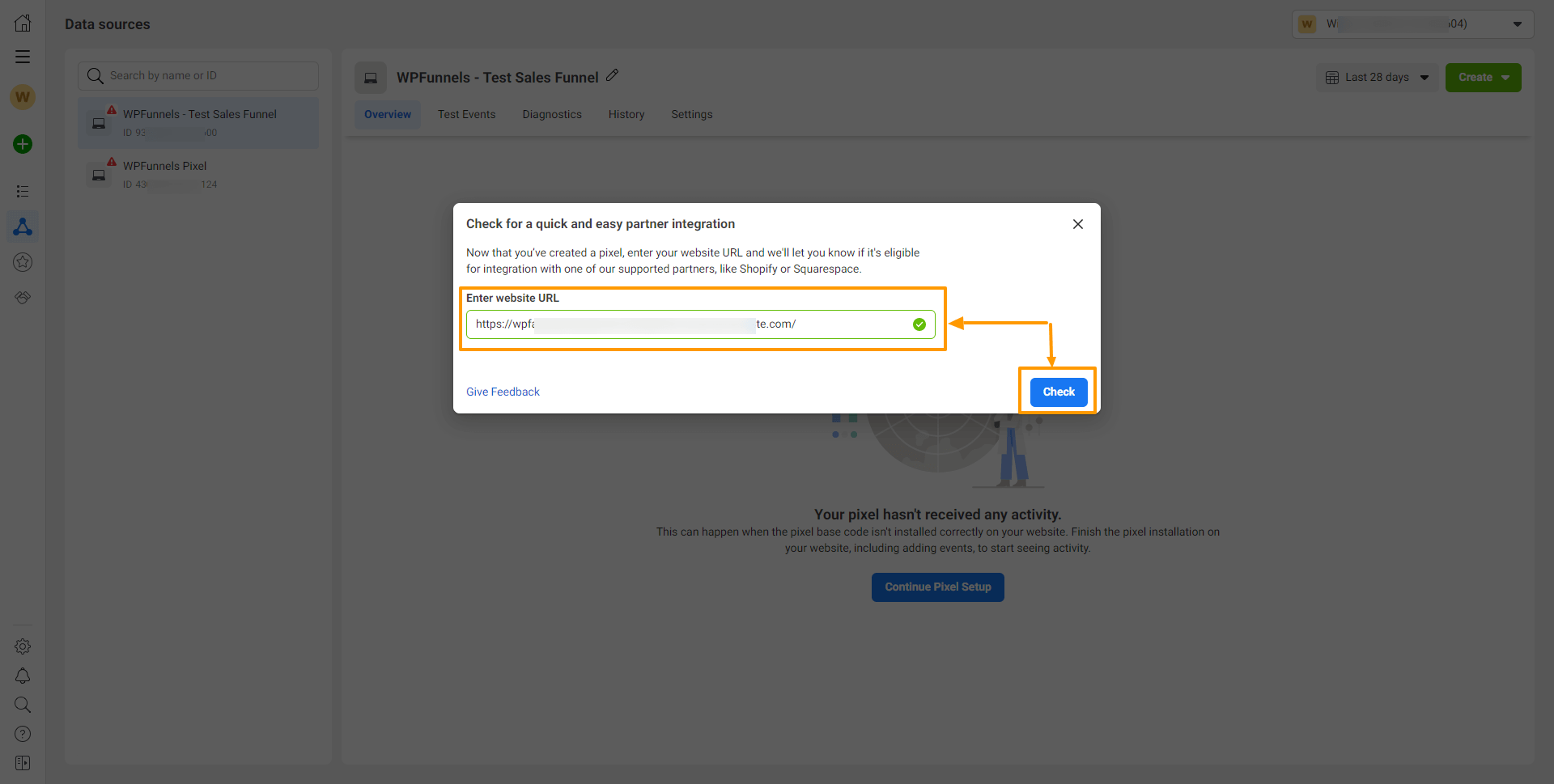Click the green checkmark in URL field
Image resolution: width=1554 pixels, height=784 pixels.
pos(919,324)
